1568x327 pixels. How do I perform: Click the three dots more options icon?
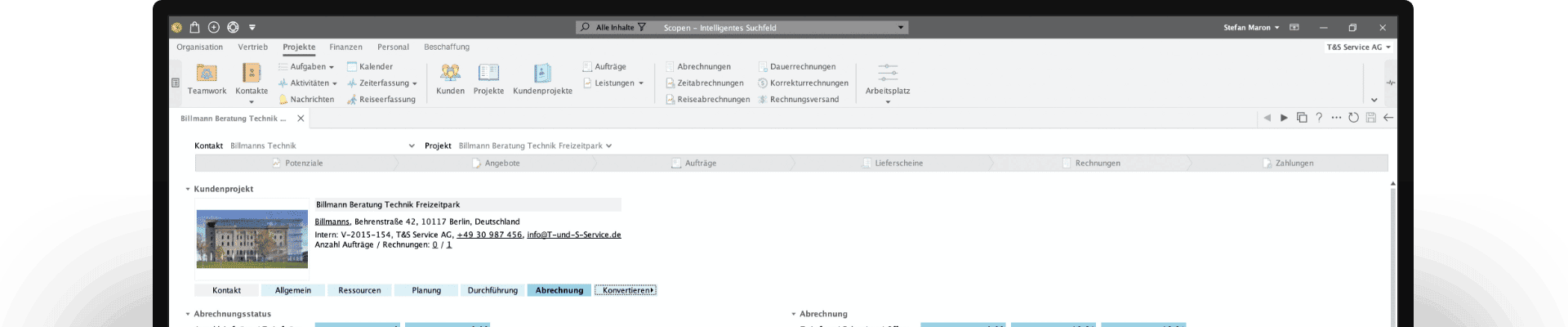[1336, 118]
